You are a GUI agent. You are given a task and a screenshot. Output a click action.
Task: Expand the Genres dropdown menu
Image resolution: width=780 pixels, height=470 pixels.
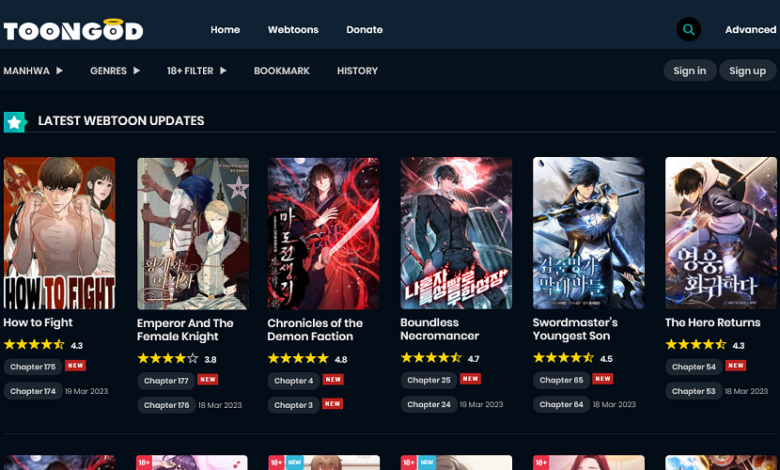115,71
